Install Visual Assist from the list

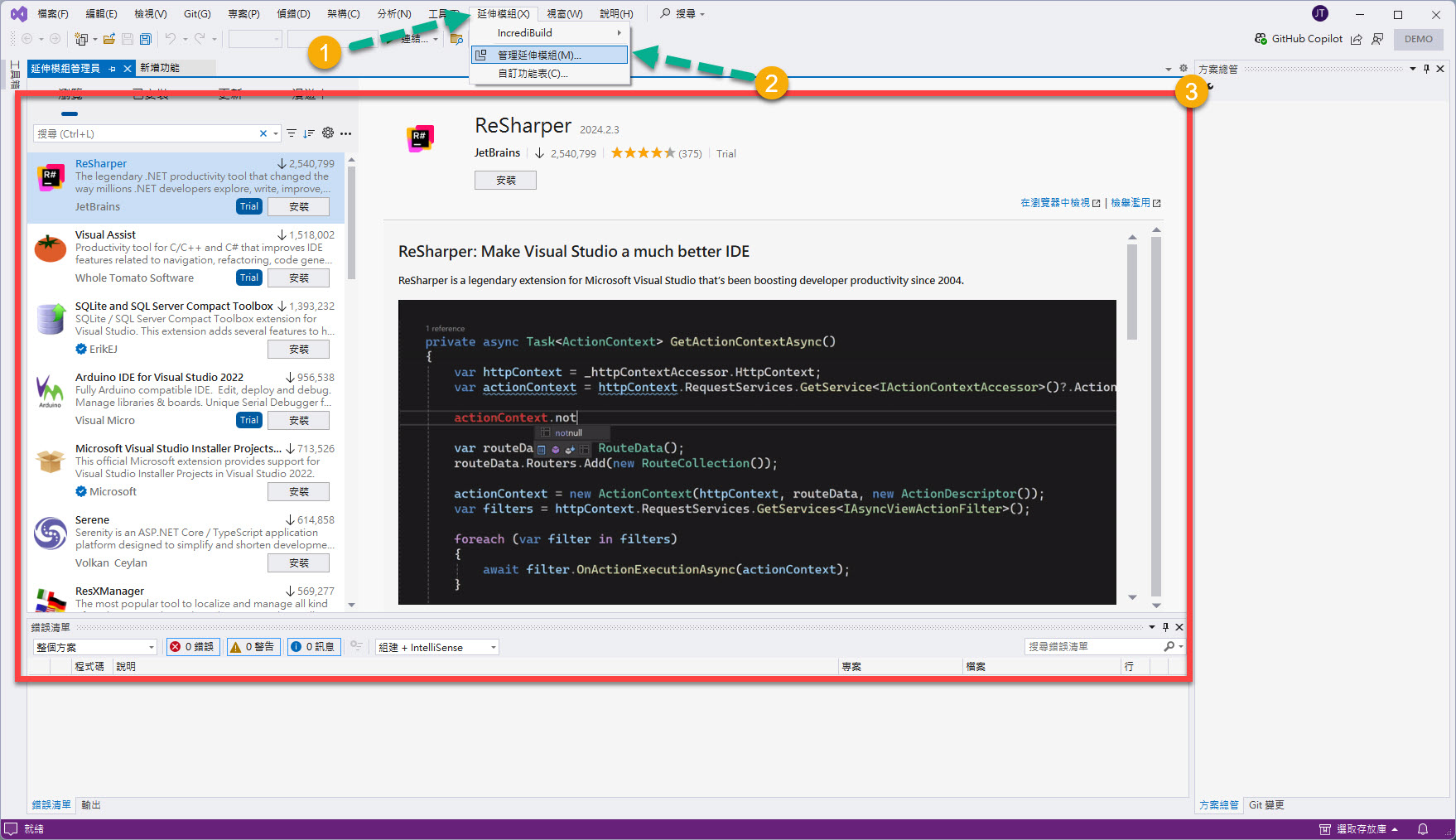[298, 278]
